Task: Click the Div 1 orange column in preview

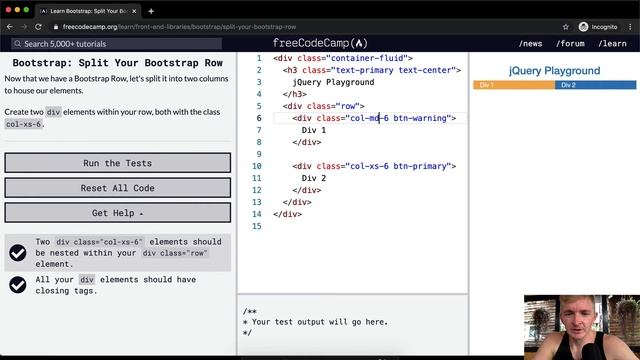Action: point(514,85)
